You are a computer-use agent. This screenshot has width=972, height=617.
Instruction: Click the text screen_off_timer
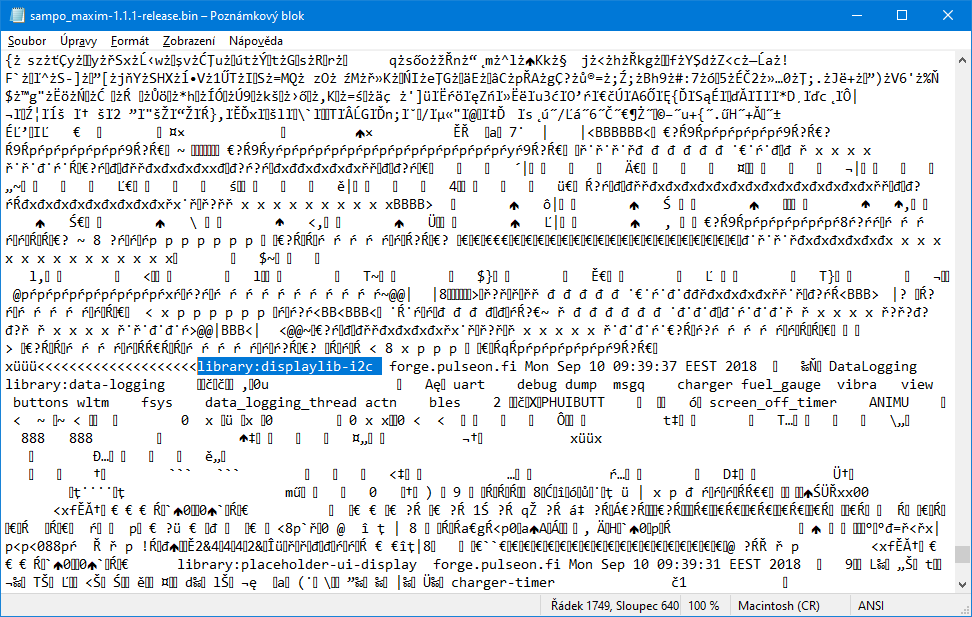(773, 402)
